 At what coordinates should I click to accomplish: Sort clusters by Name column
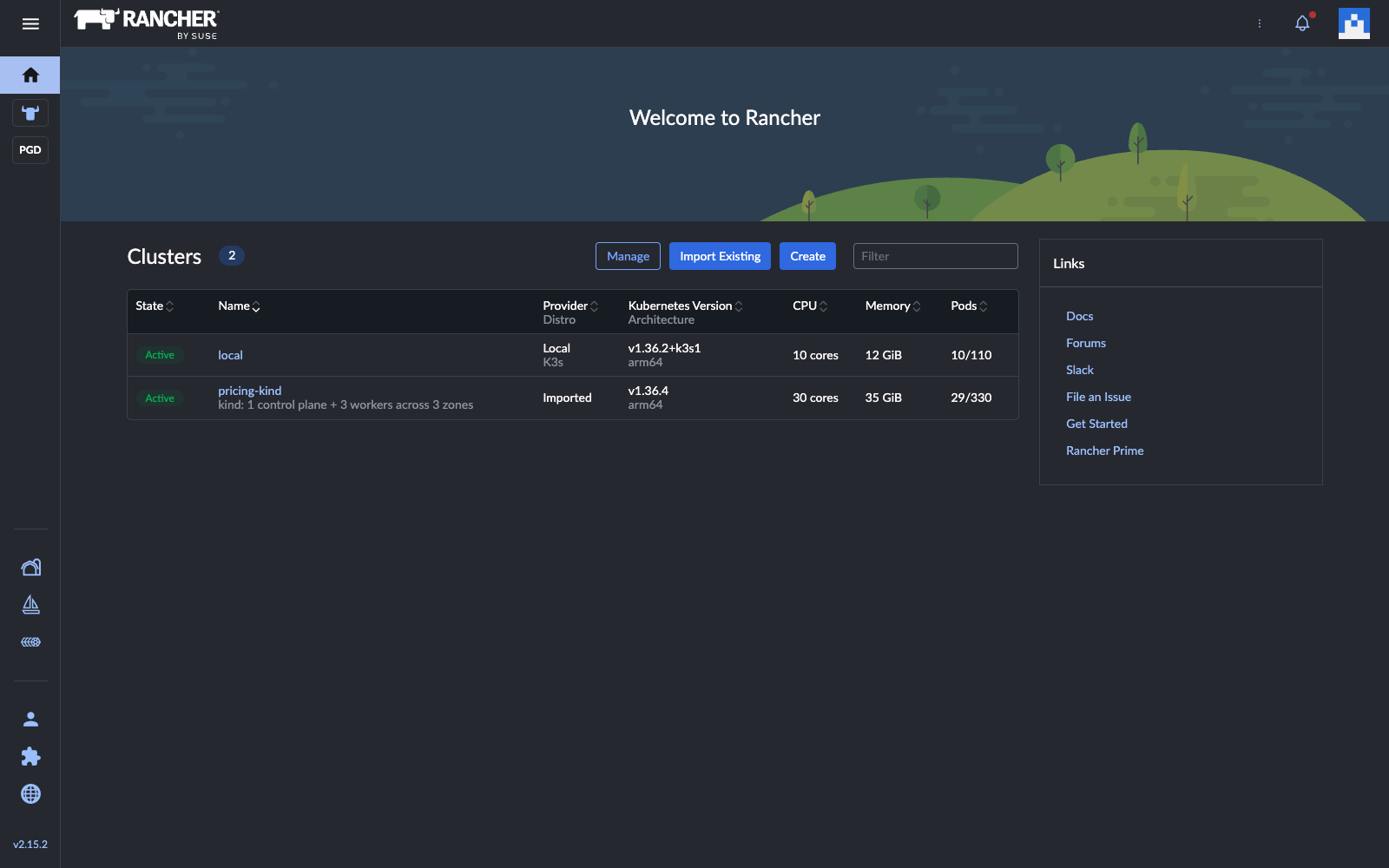pos(239,306)
